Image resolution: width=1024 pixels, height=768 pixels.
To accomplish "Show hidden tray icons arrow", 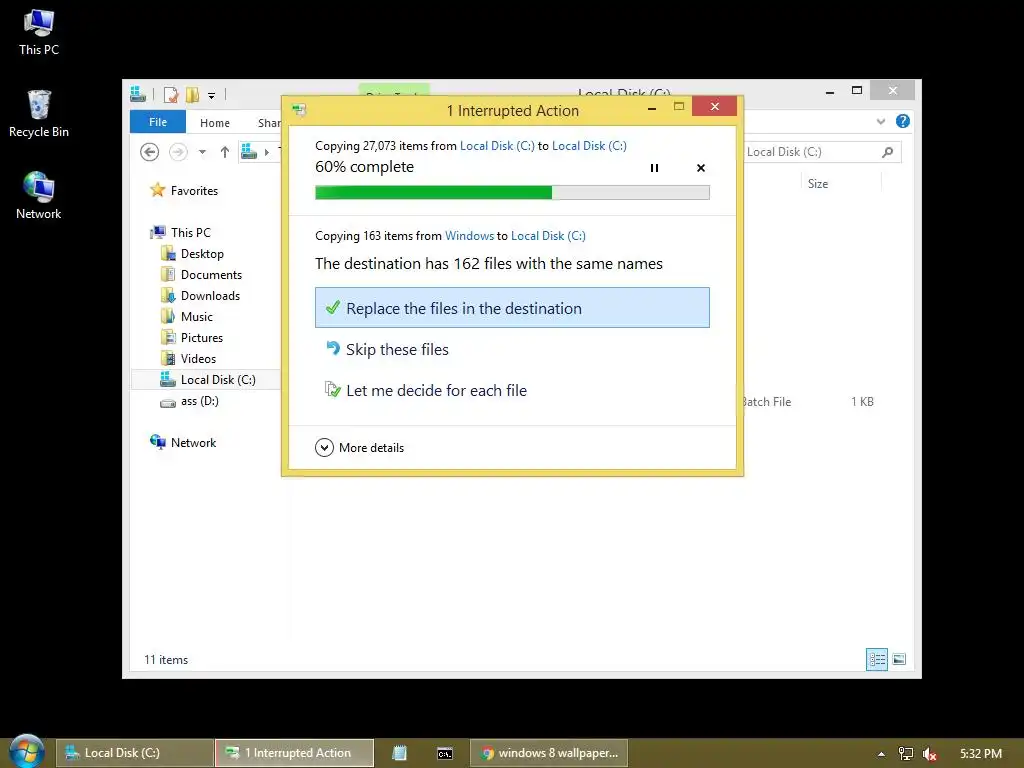I will click(x=882, y=754).
